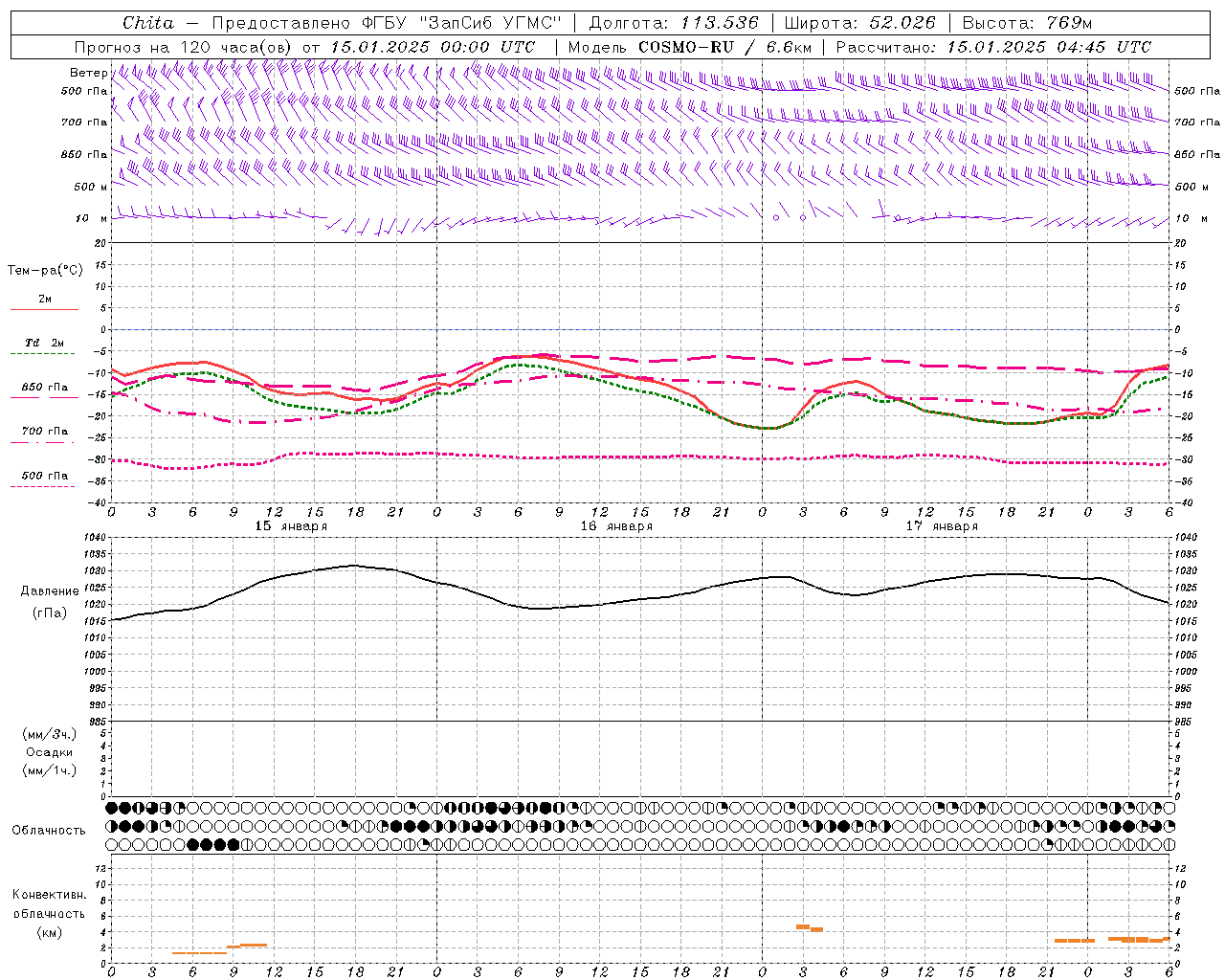The image size is (1225, 980).
Task: Click the "Облачность" cloud cover label
Action: click(x=49, y=830)
